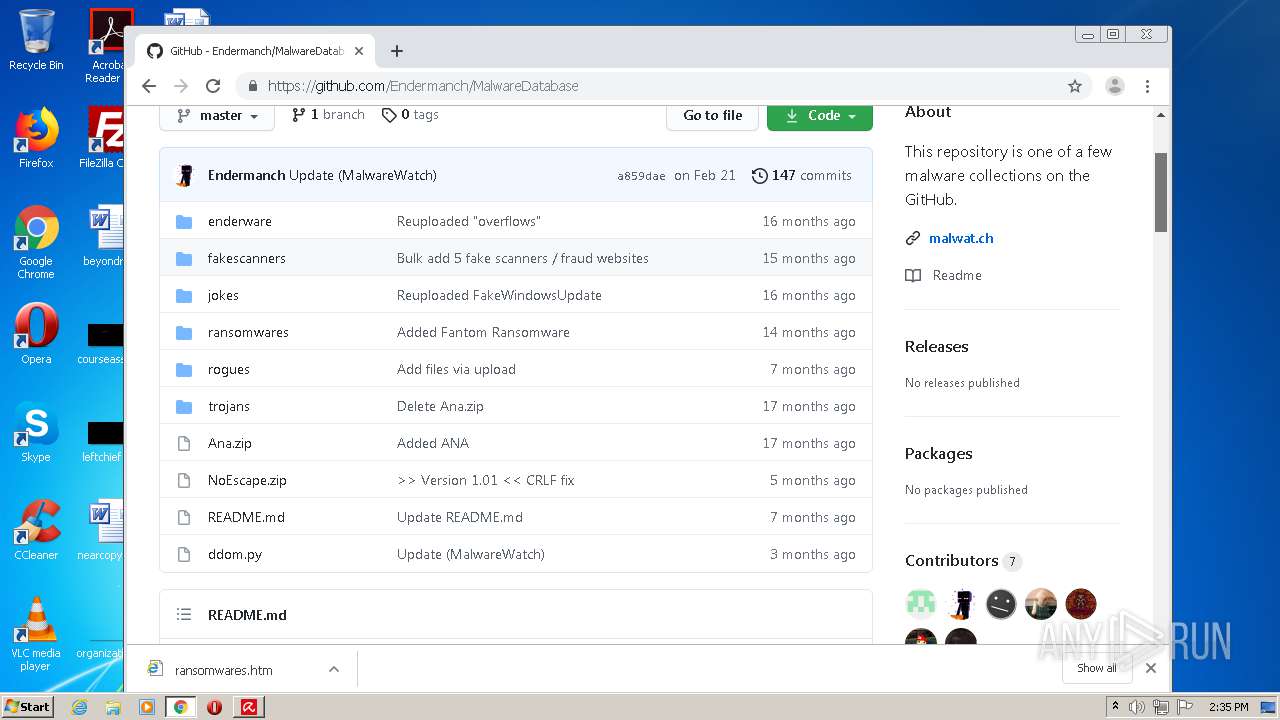Select the Firefox desktop shortcut

click(x=36, y=138)
